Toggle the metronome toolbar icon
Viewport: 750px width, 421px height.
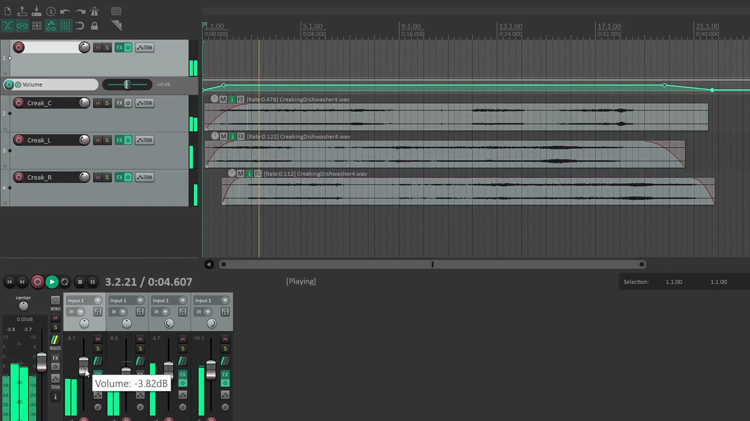point(94,11)
